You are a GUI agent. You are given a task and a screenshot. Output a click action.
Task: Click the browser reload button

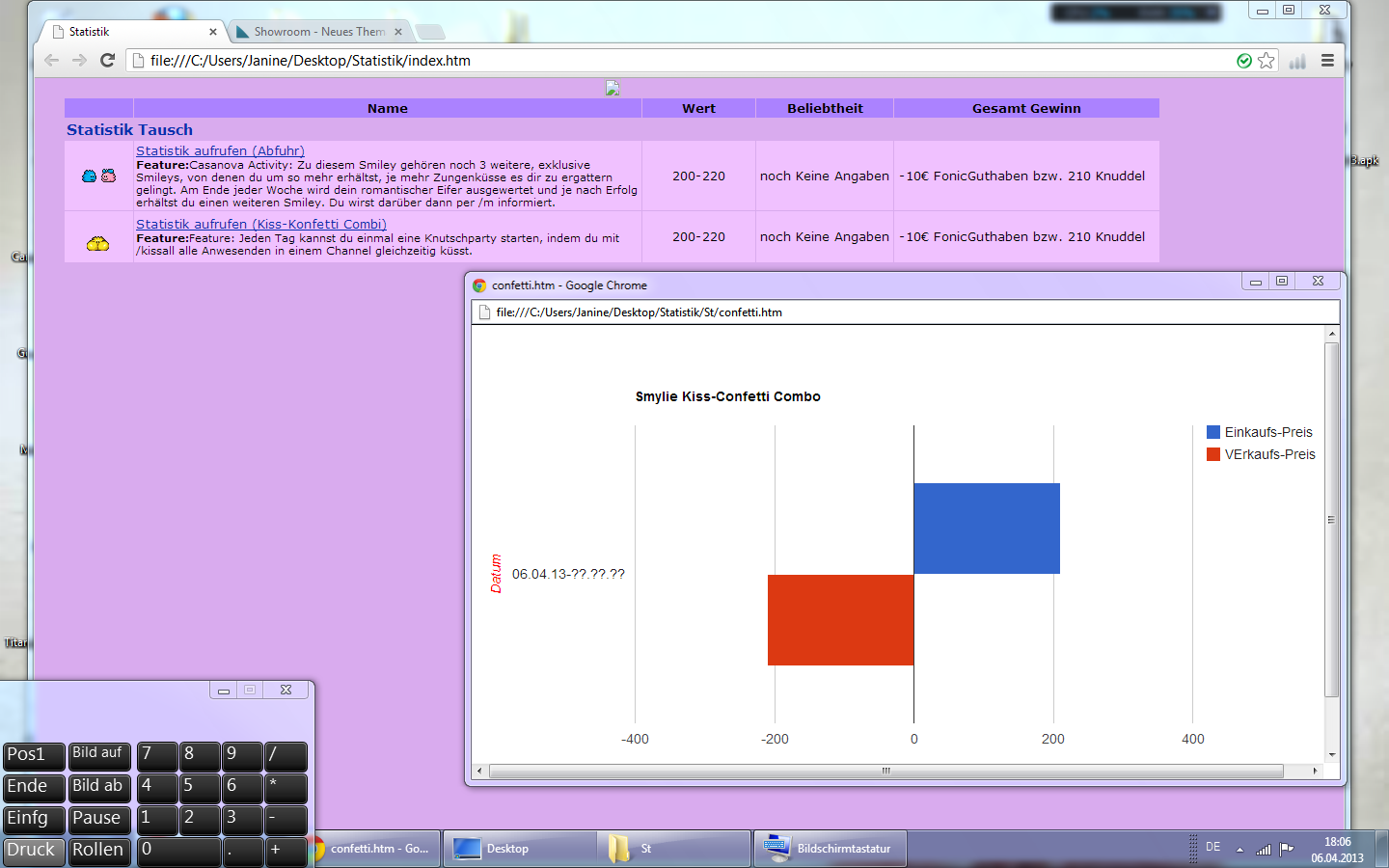(108, 61)
